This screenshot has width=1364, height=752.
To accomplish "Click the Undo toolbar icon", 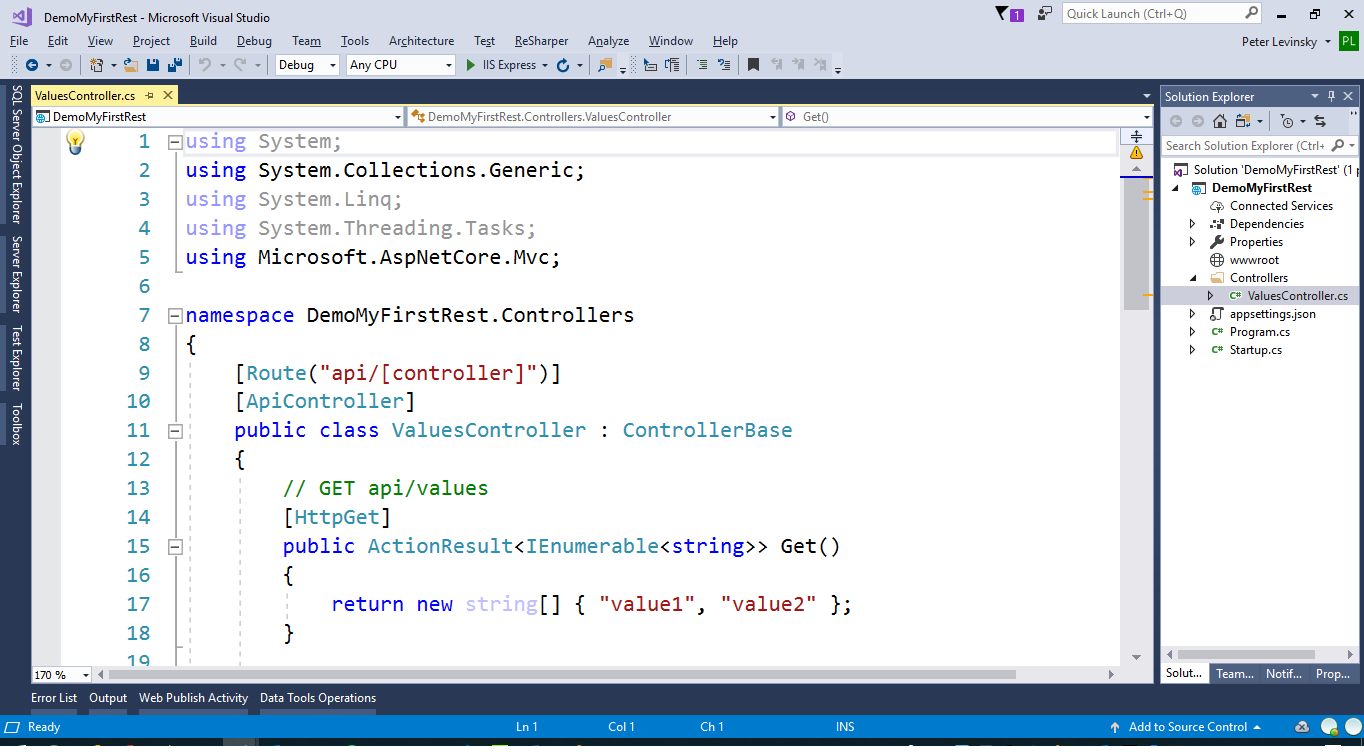I will 205,65.
